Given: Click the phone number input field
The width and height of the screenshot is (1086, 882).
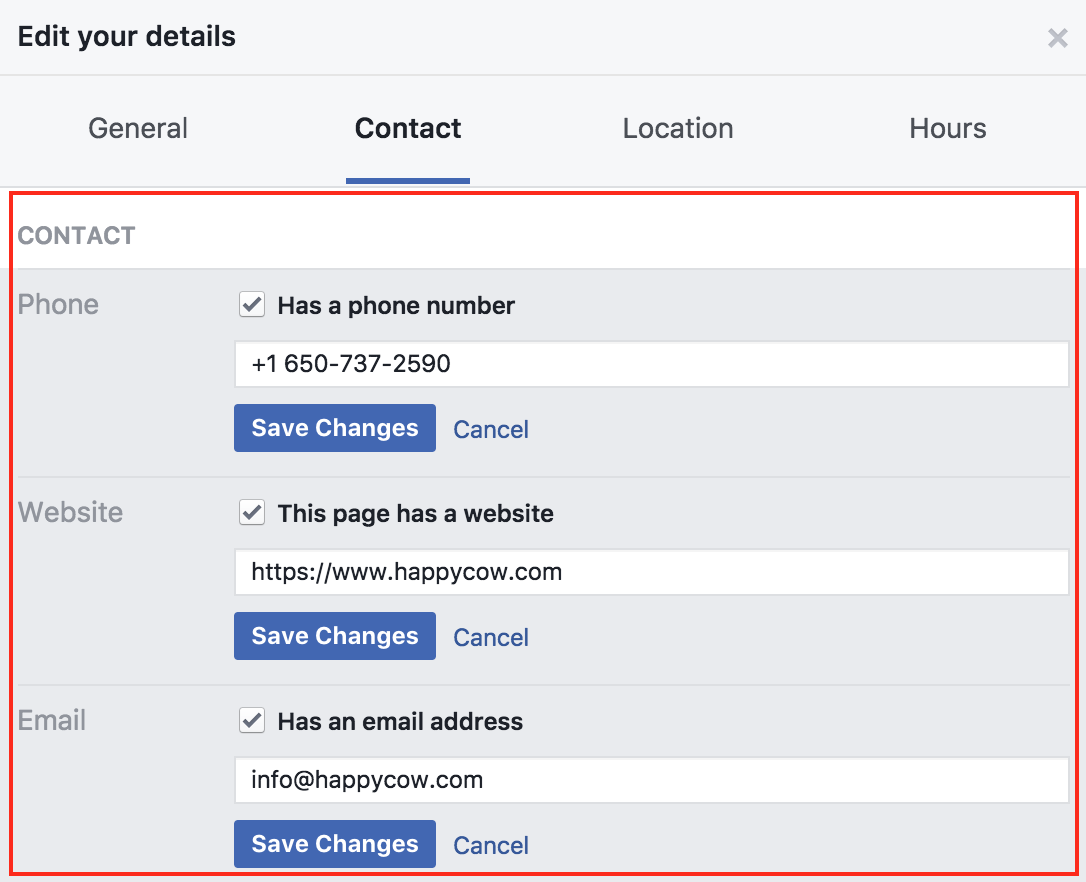Looking at the screenshot, I should [652, 364].
